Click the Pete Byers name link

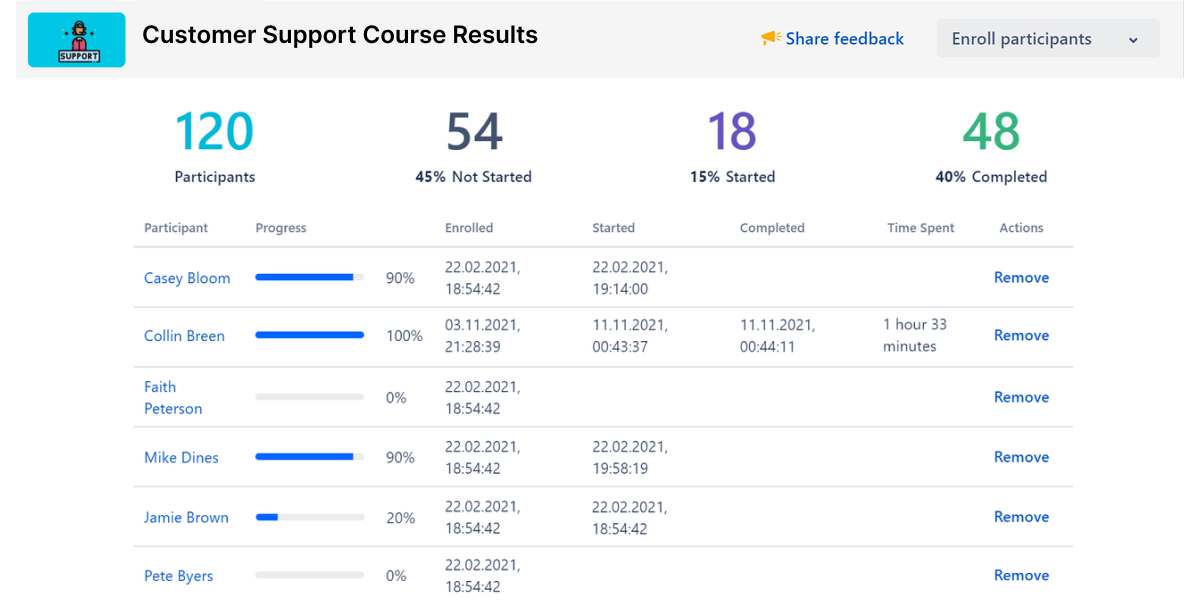pyautogui.click(x=178, y=576)
